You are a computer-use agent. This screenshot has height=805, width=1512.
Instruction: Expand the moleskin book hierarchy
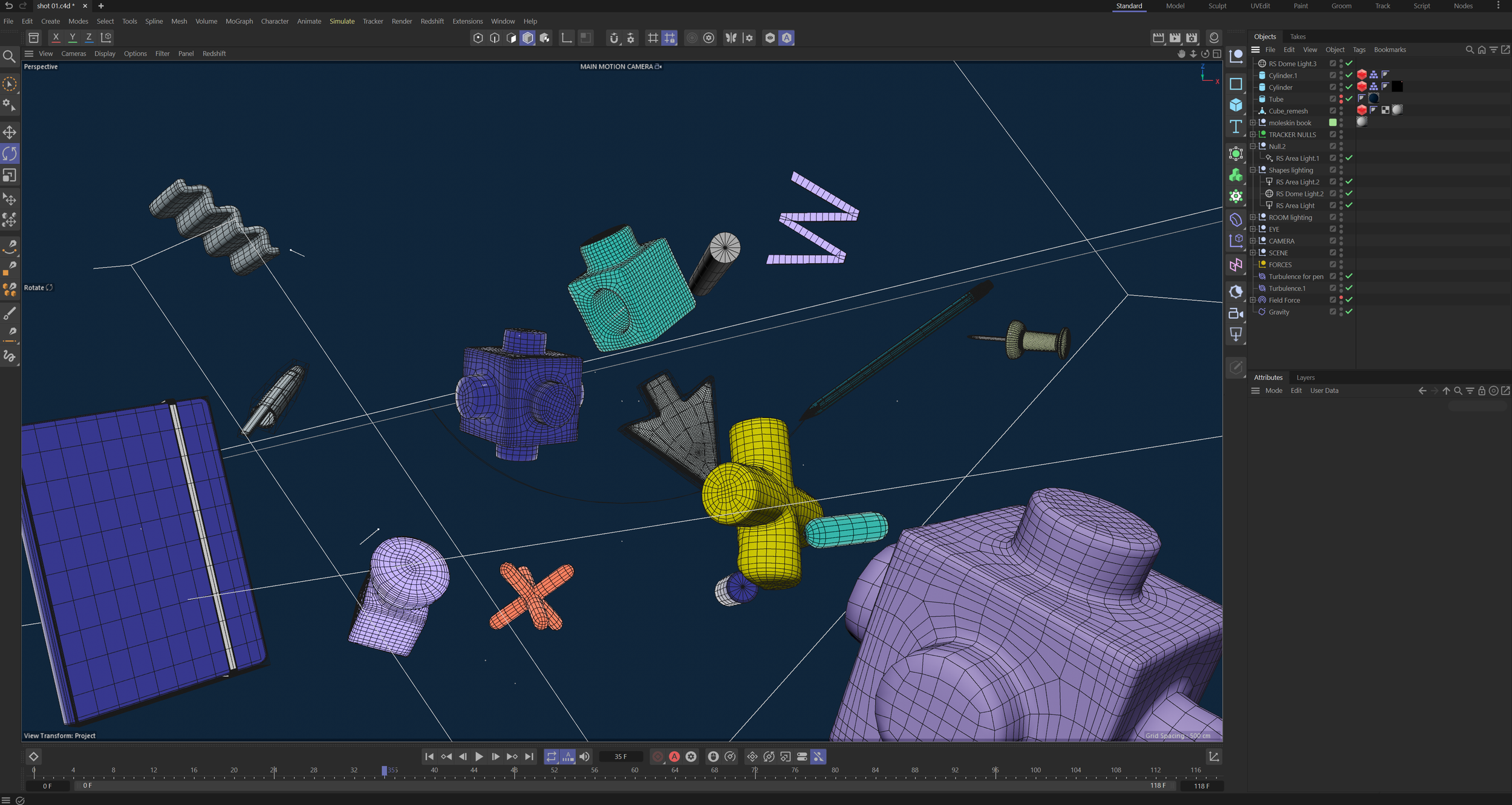coord(1253,122)
